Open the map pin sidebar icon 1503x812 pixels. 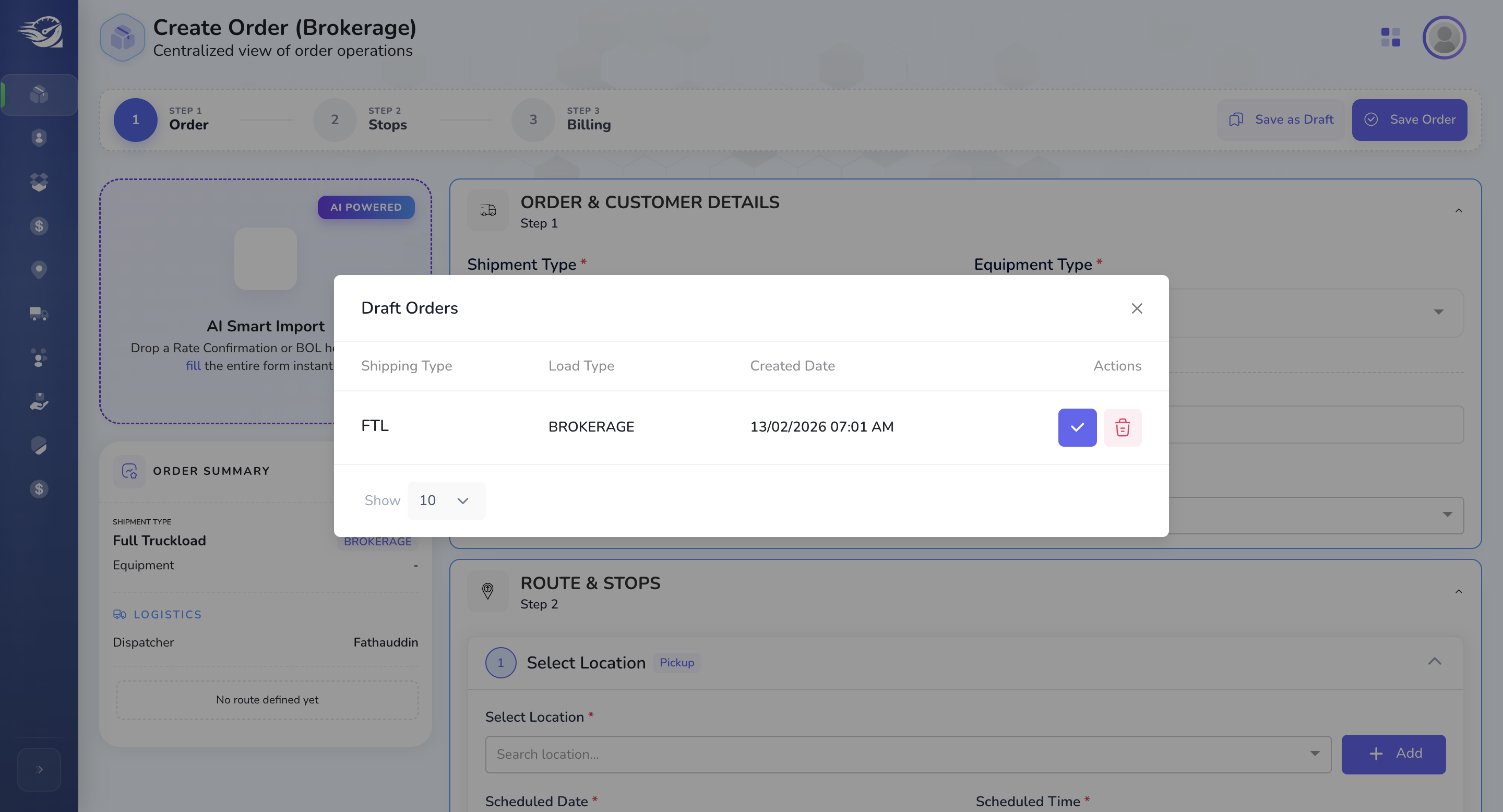click(39, 269)
